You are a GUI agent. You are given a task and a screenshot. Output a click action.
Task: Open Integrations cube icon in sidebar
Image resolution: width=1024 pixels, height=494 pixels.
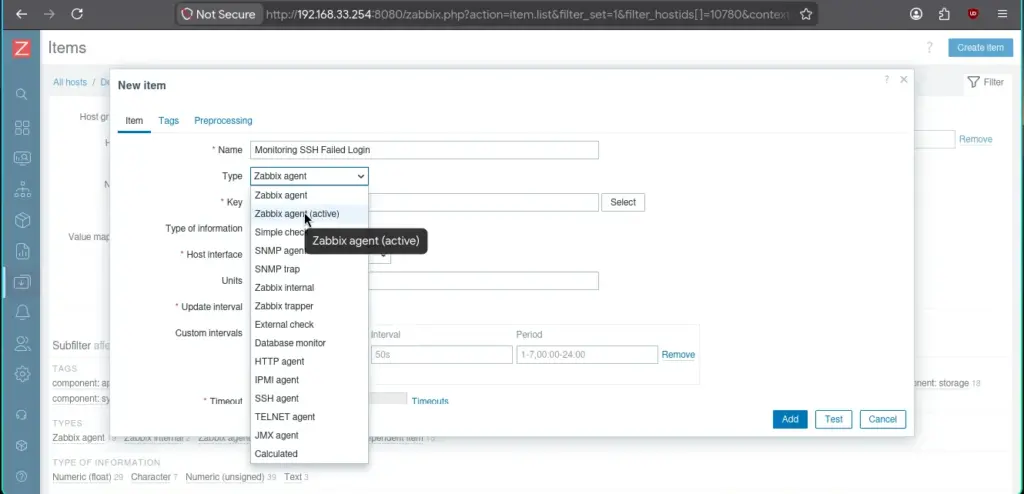tap(22, 446)
